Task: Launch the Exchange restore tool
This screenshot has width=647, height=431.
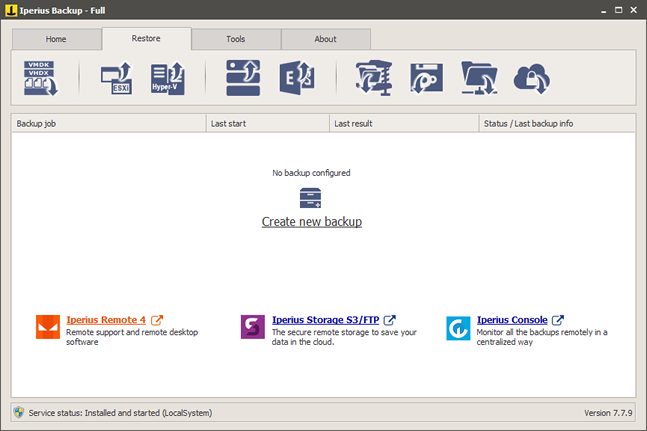Action: [x=297, y=78]
